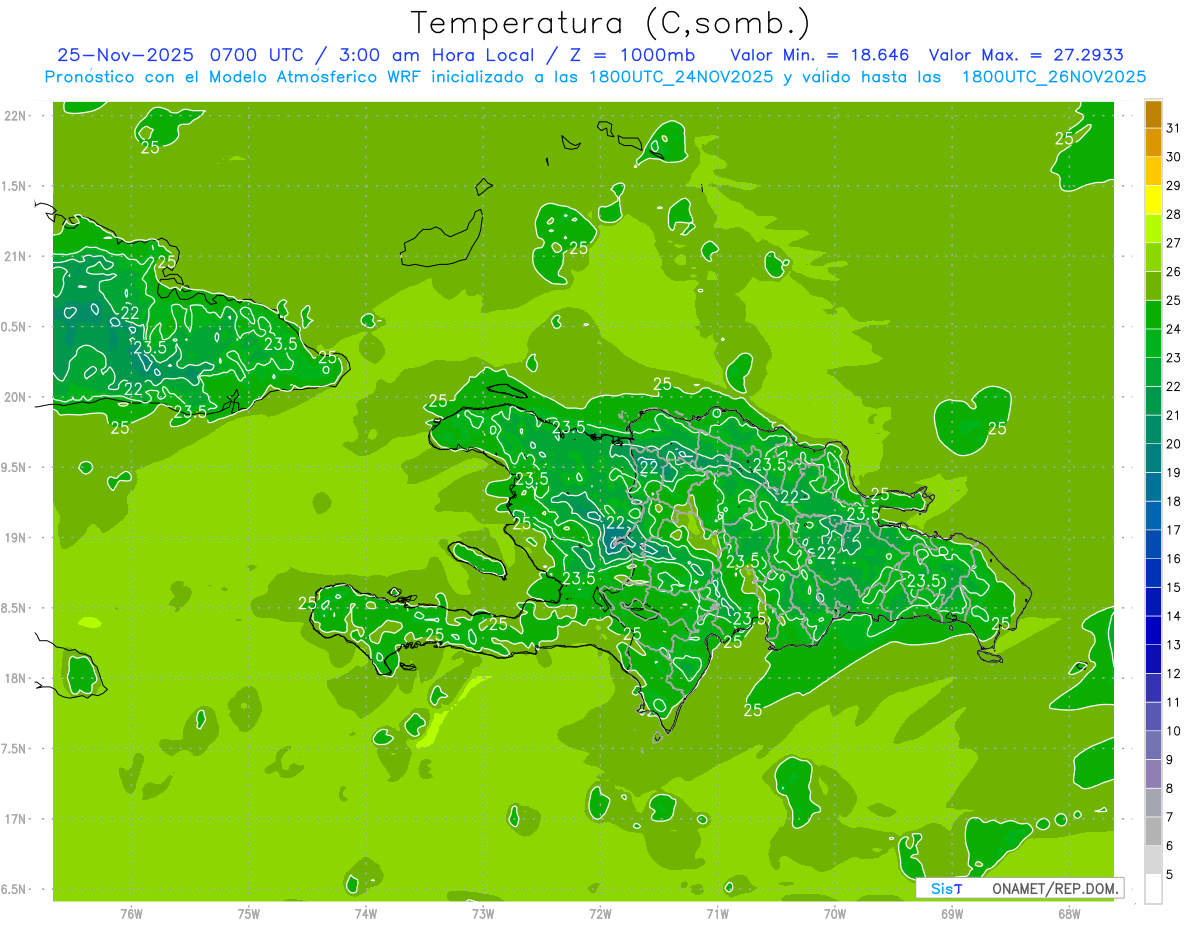The image size is (1200, 927).
Task: Click the color scale label "5"
Action: click(x=1170, y=875)
